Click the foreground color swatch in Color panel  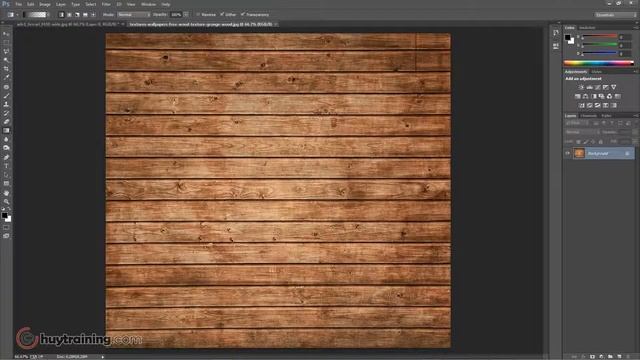point(568,38)
